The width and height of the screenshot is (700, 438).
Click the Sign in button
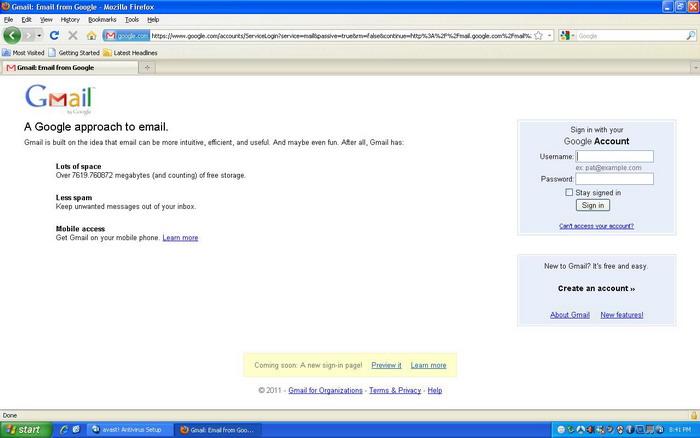click(x=593, y=205)
